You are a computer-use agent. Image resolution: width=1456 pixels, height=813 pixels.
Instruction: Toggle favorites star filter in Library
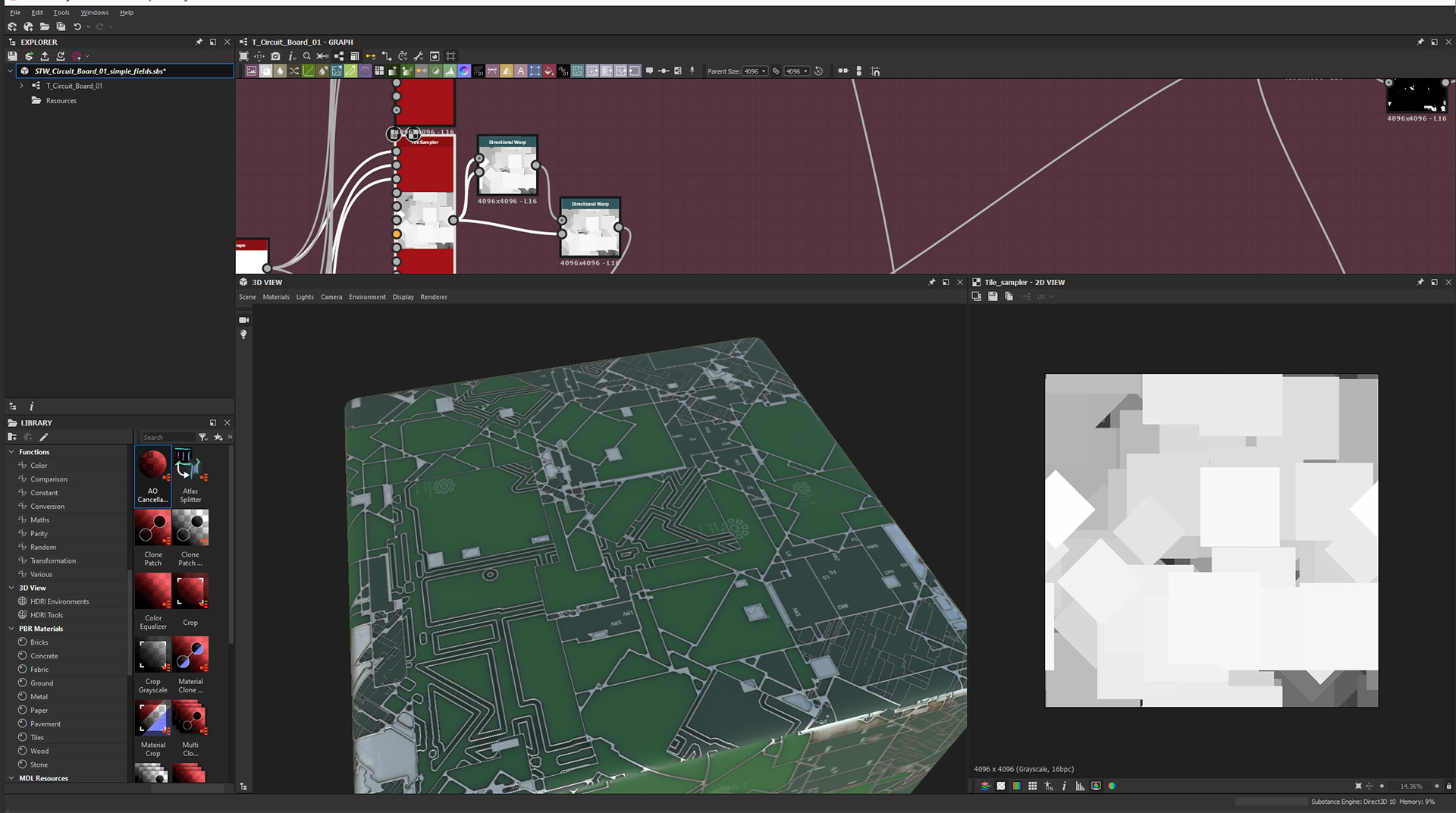point(218,437)
